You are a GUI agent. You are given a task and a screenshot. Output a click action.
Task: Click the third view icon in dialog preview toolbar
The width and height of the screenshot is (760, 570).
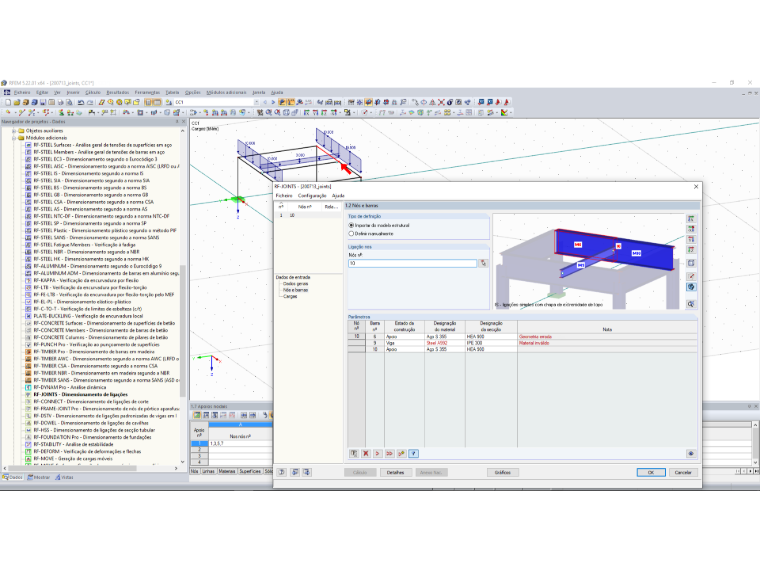(691, 239)
